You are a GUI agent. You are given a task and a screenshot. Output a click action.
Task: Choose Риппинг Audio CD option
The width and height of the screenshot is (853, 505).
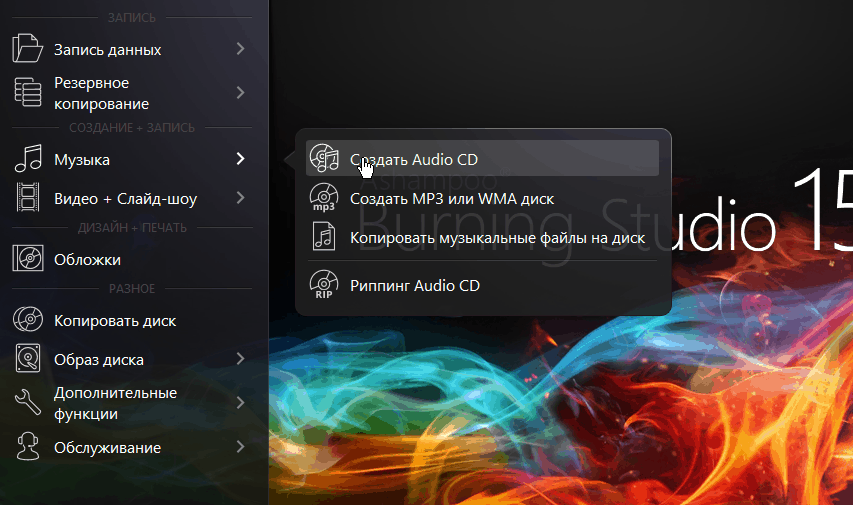(x=414, y=285)
